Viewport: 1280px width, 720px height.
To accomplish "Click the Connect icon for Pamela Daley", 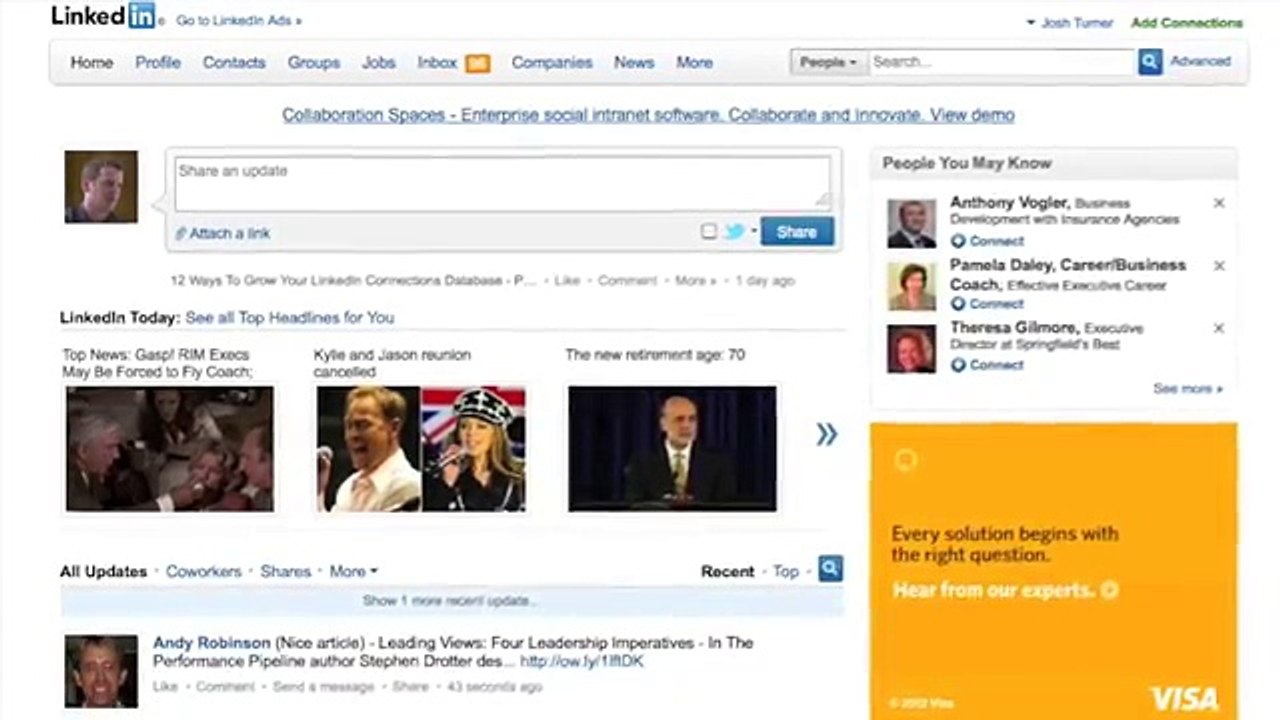I will [957, 304].
